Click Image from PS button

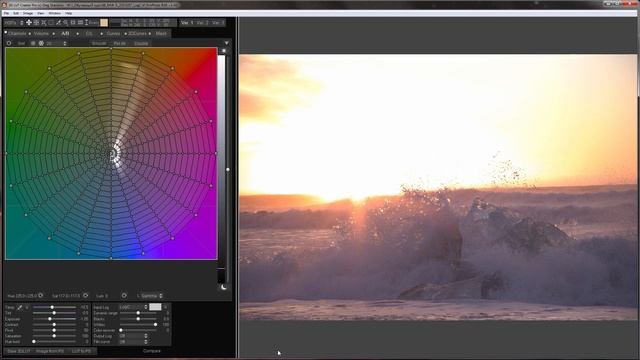click(x=50, y=351)
